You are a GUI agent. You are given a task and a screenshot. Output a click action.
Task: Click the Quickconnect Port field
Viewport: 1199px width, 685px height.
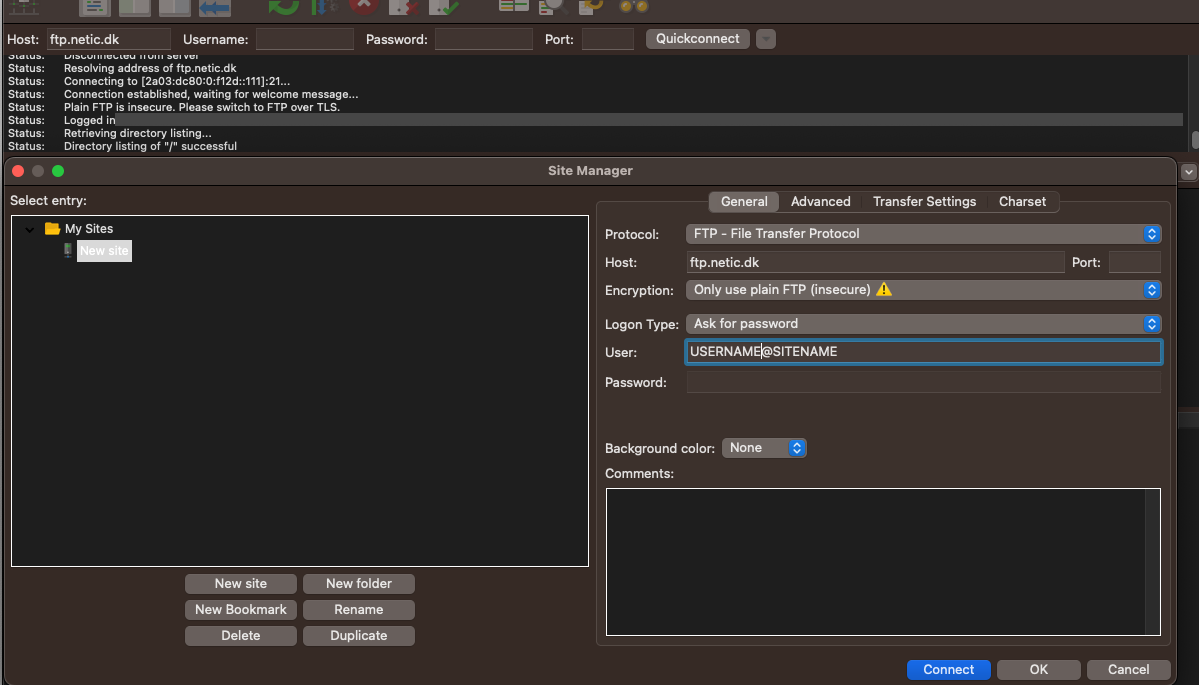pyautogui.click(x=608, y=39)
